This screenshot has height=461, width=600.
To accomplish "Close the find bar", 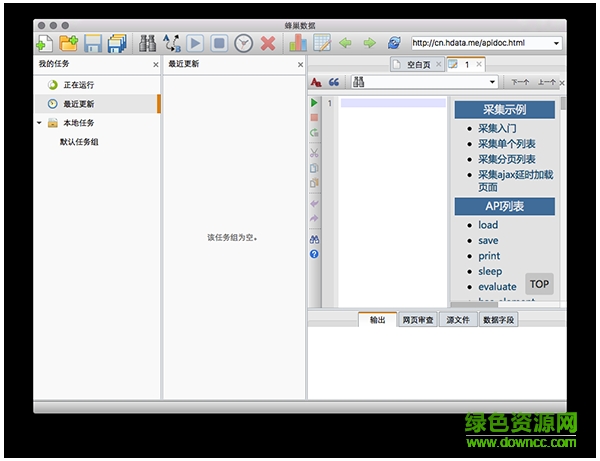I will click(x=562, y=83).
